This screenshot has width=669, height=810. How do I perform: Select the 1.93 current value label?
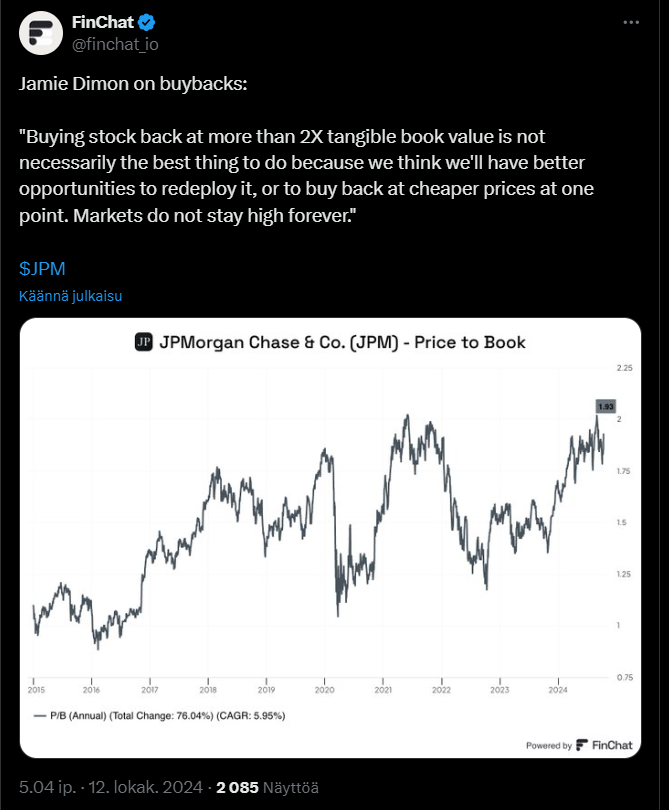(604, 407)
